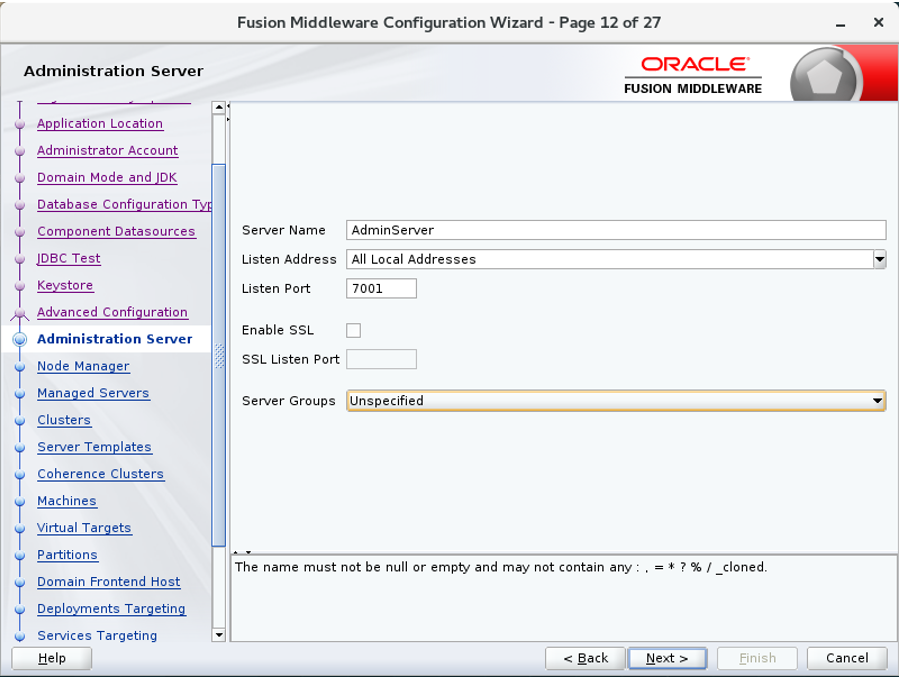
Task: Open Clusters step
Action: coord(63,420)
